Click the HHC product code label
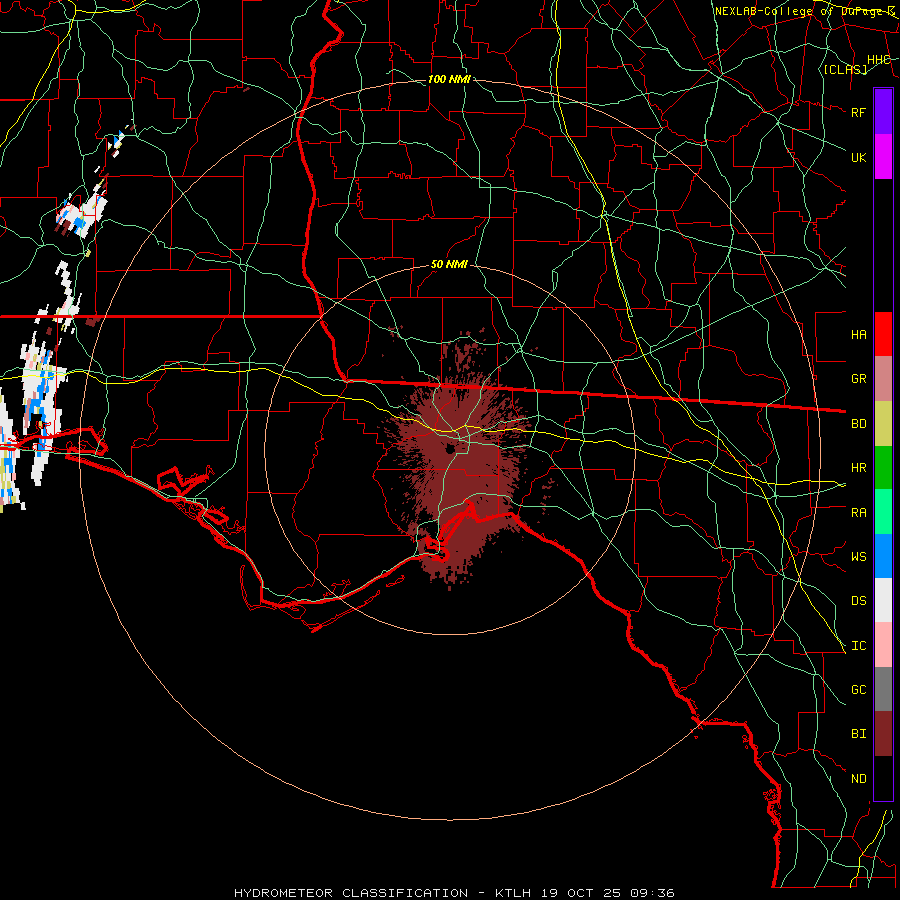The height and width of the screenshot is (900, 900). point(878,59)
